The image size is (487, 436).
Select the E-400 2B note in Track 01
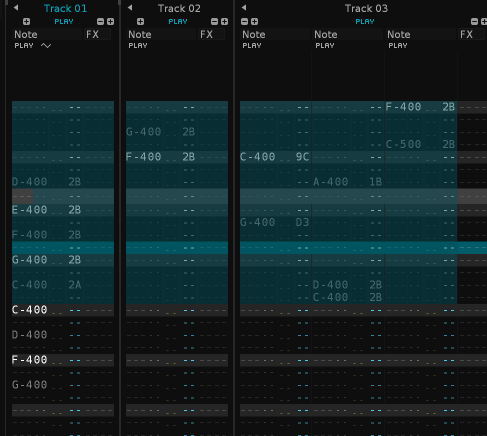(x=46, y=210)
